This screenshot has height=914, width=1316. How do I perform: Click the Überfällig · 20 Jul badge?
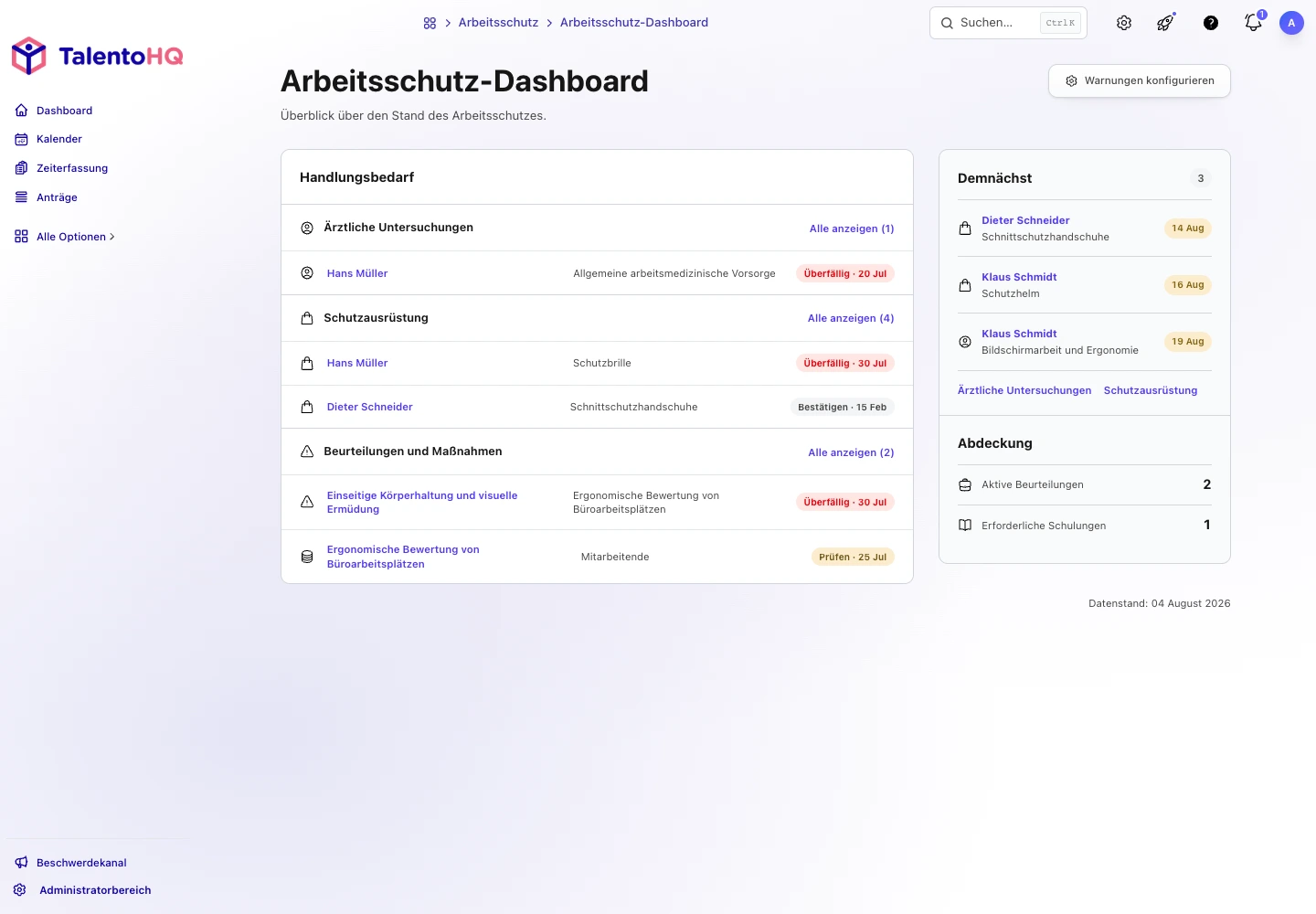845,273
